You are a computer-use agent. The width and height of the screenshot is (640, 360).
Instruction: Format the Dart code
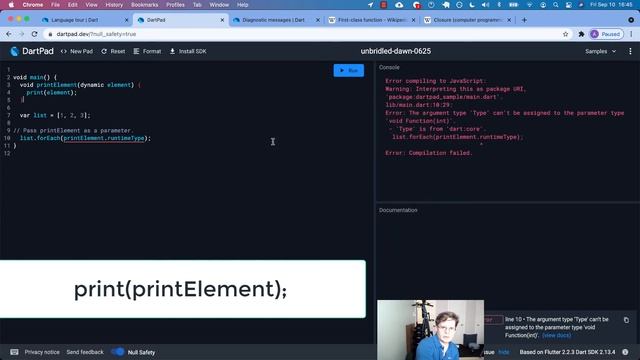147,51
